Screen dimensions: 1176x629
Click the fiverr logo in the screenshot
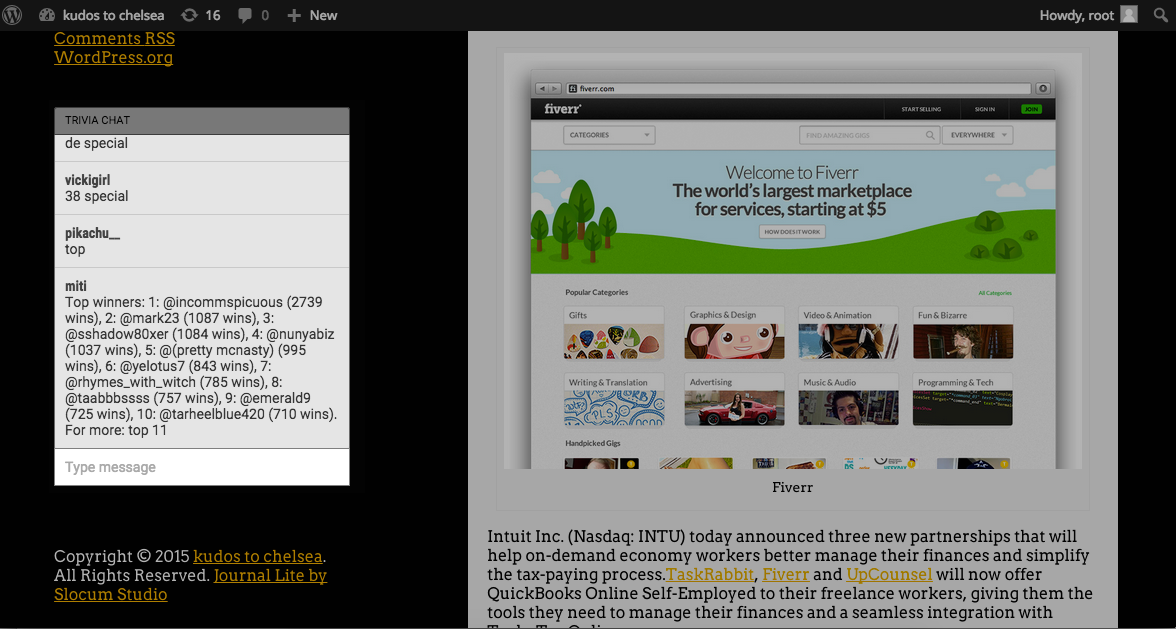[x=562, y=109]
